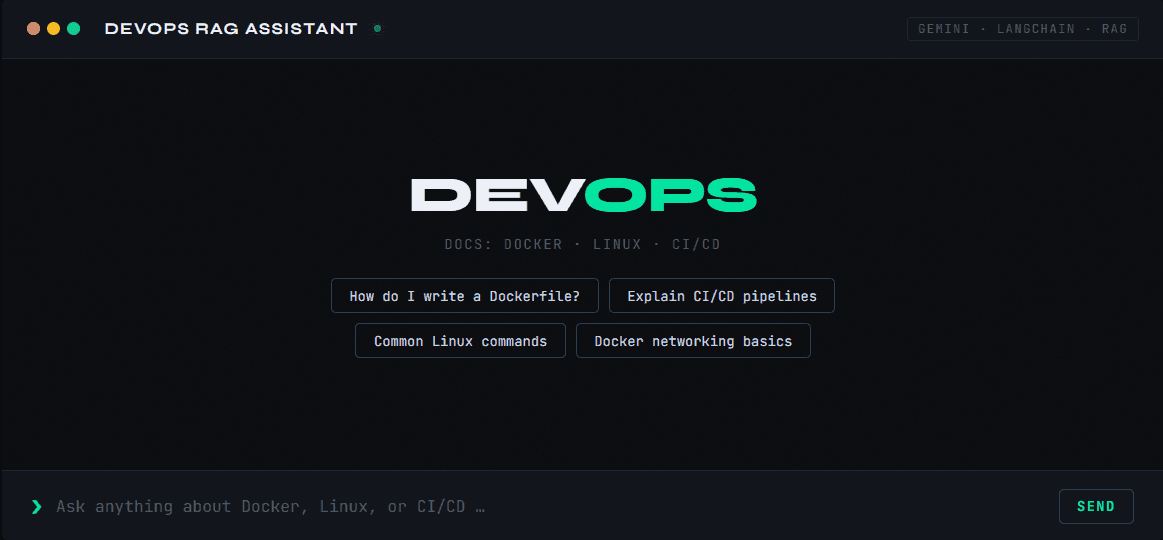Pick 'Common Linux commands' suggestion
Viewport: 1163px width, 540px height.
[x=461, y=341]
